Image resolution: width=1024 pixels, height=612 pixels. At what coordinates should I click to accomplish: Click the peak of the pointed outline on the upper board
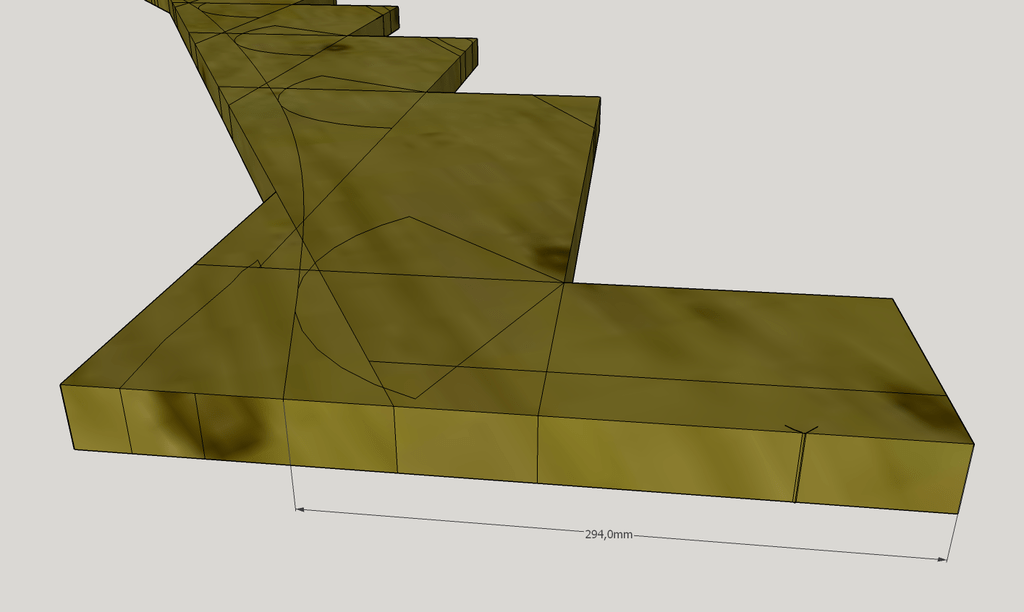(x=408, y=217)
